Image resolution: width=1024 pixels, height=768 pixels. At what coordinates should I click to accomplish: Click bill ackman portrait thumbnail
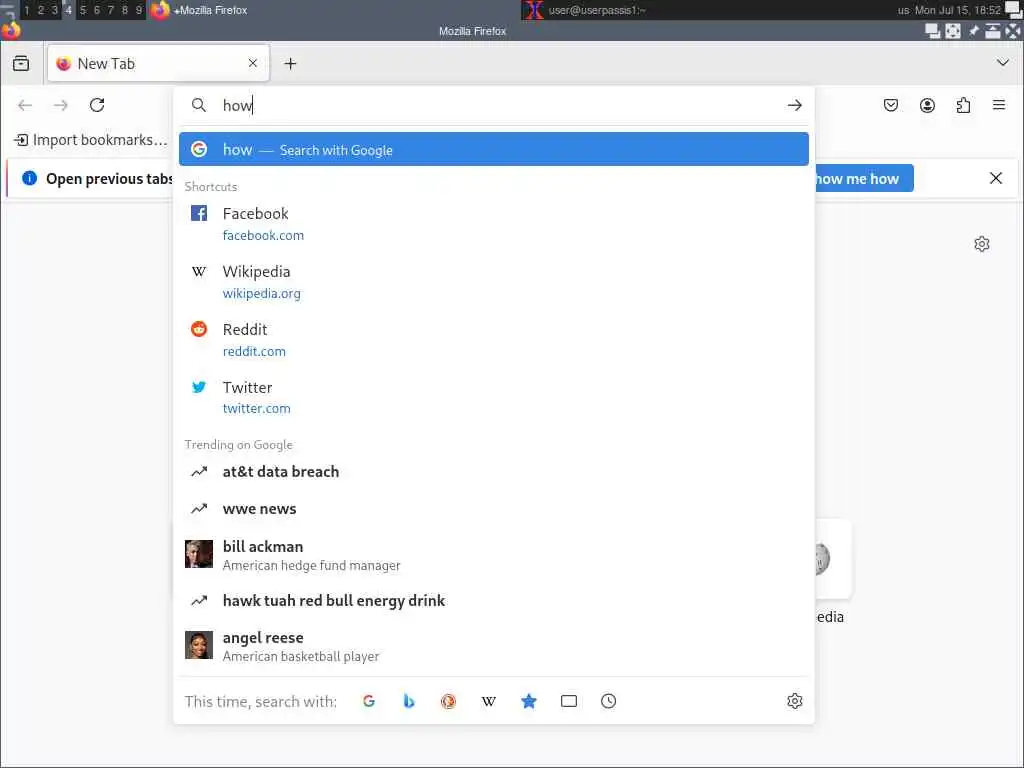point(199,554)
